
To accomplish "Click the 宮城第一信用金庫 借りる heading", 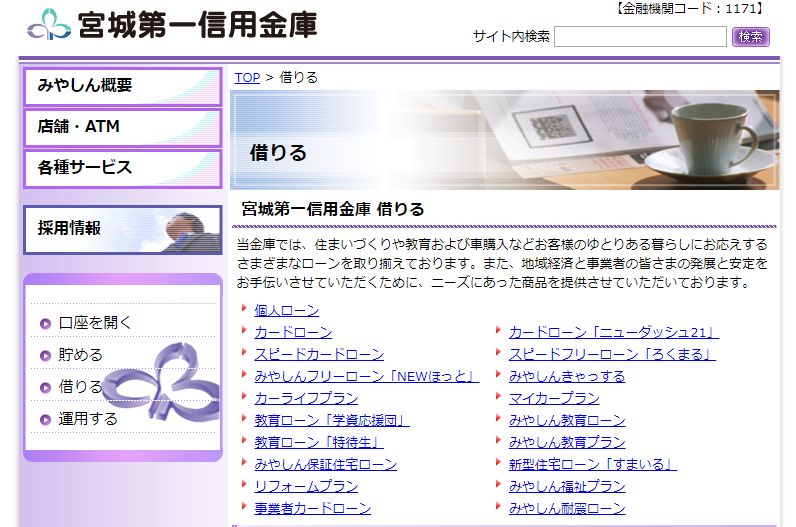I will pos(333,209).
